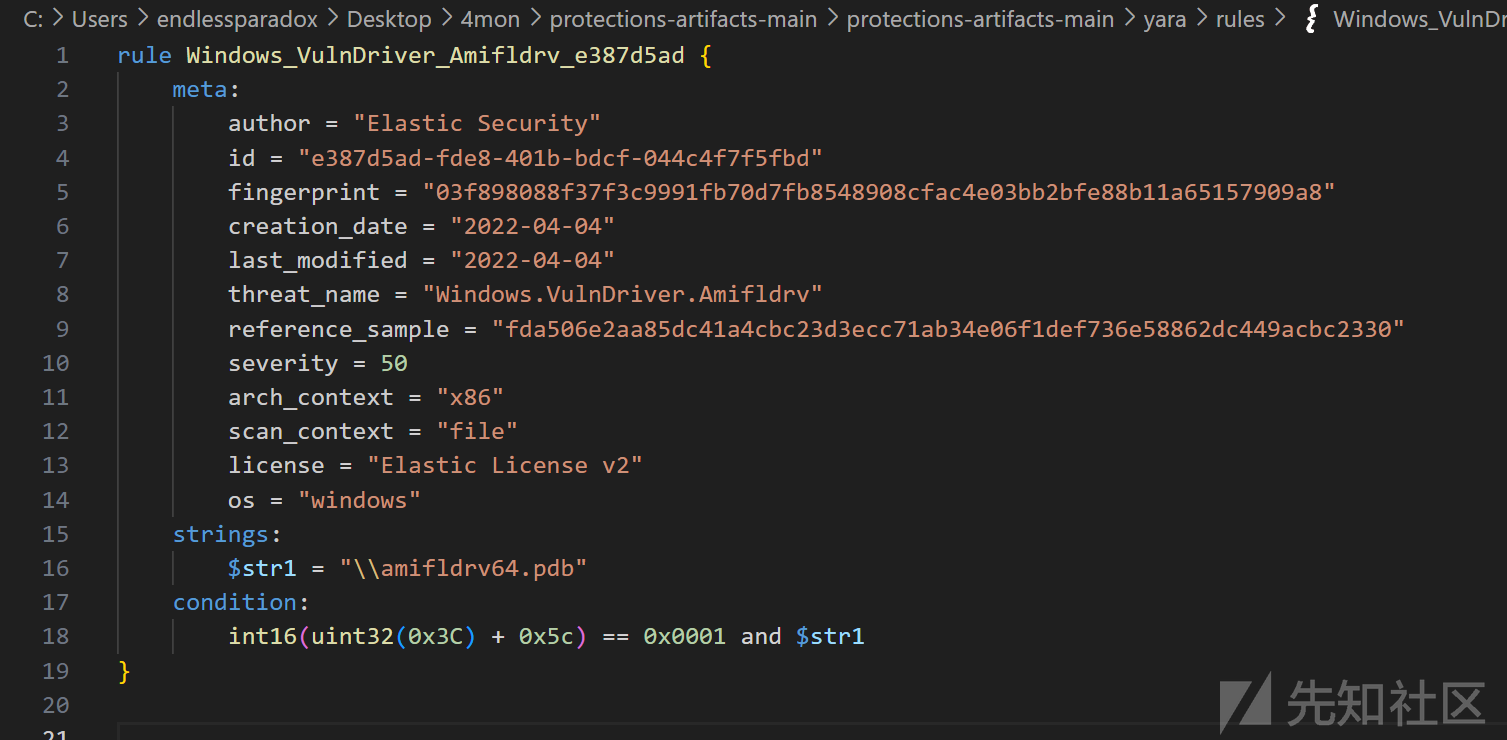Click the second protections-artifacts-main breadcrumb
The height and width of the screenshot is (740, 1507).
point(980,19)
